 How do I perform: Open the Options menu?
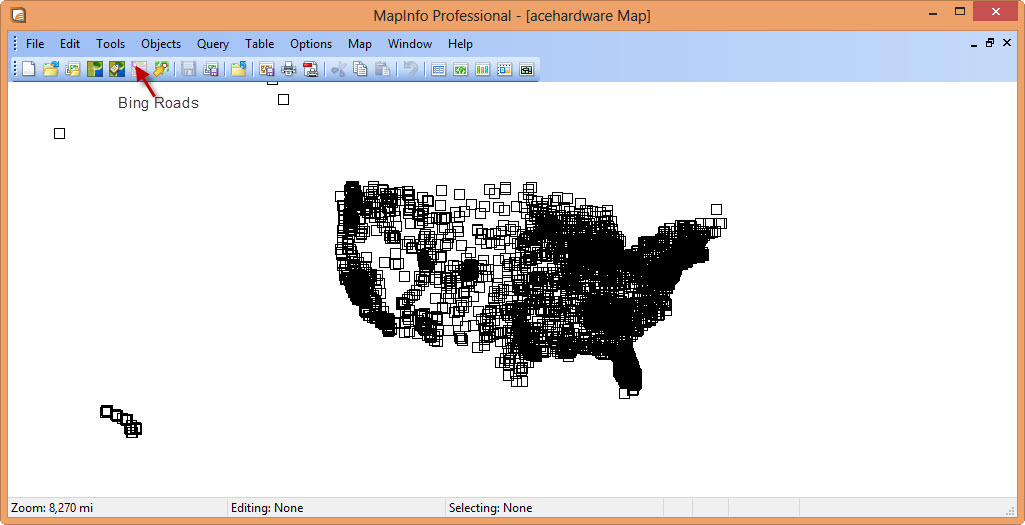[x=311, y=44]
